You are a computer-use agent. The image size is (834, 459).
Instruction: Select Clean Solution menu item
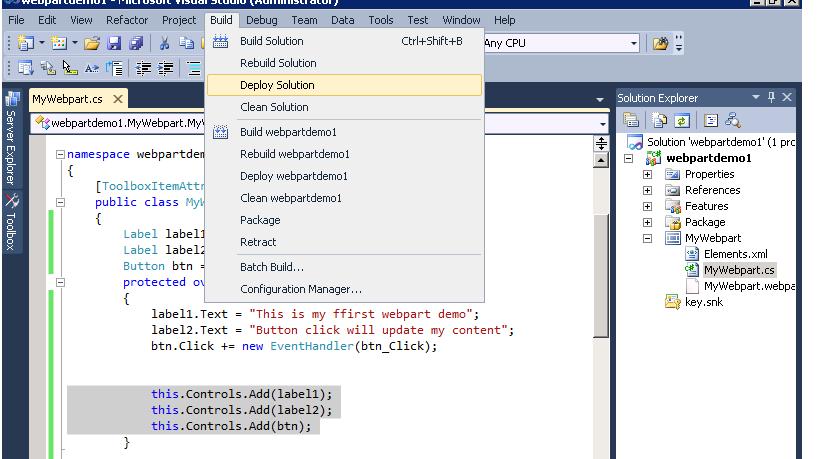(x=345, y=107)
